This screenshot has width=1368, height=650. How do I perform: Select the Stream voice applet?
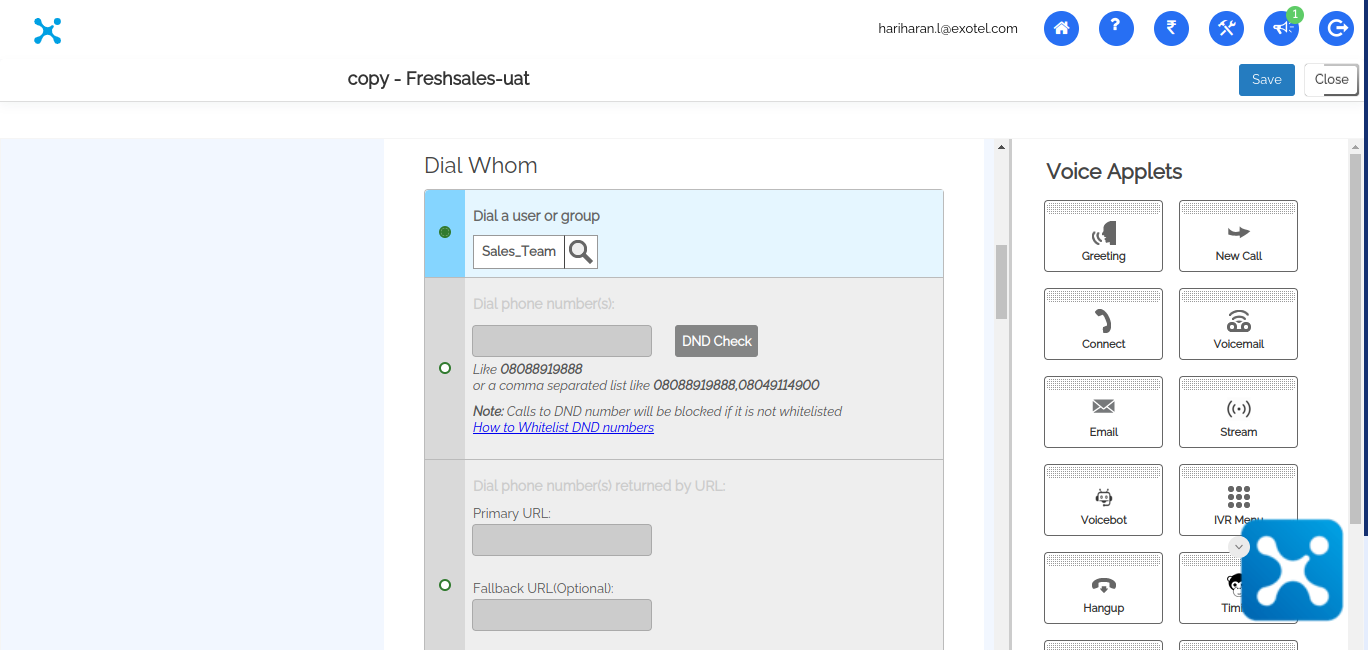[1238, 412]
